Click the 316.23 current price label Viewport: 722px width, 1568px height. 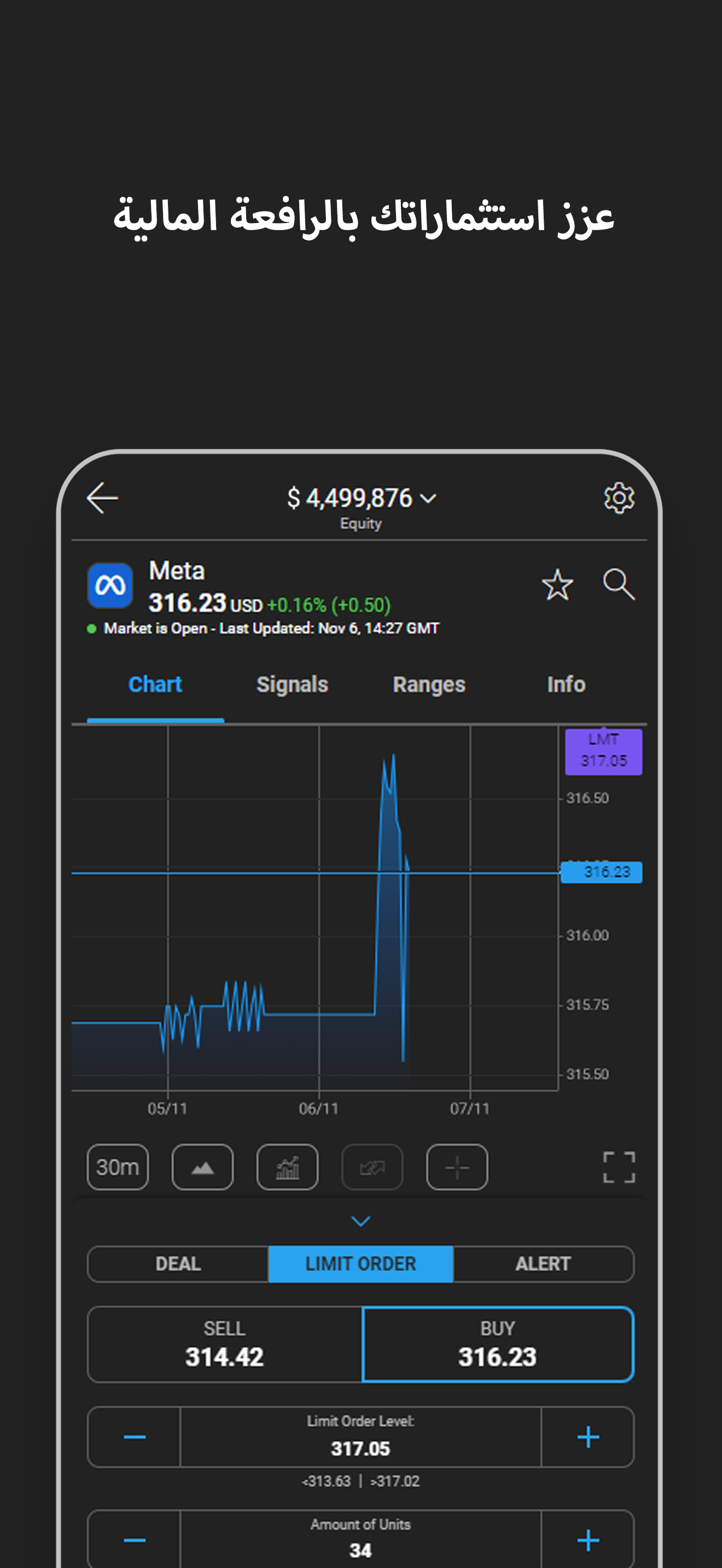click(x=602, y=871)
